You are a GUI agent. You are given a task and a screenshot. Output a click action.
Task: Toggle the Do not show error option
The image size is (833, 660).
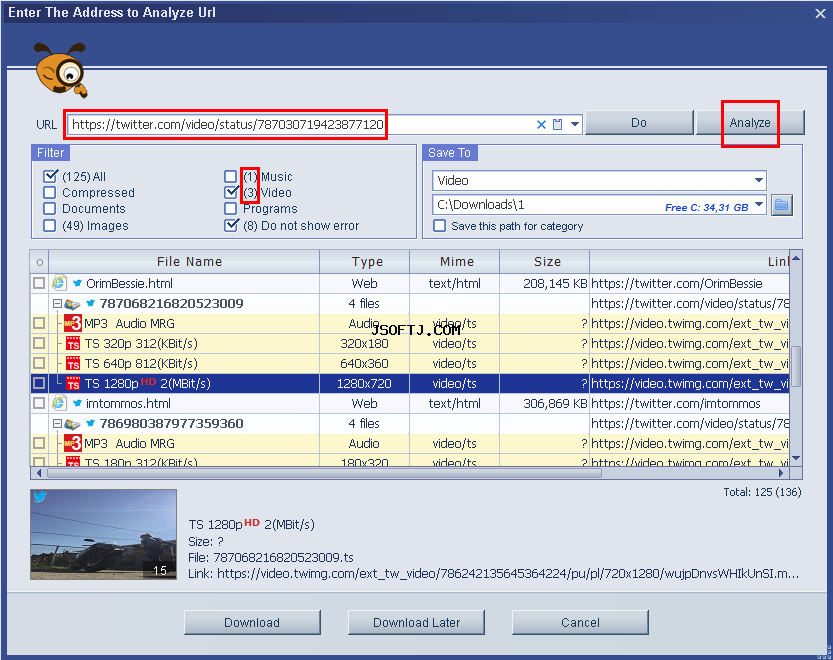231,225
